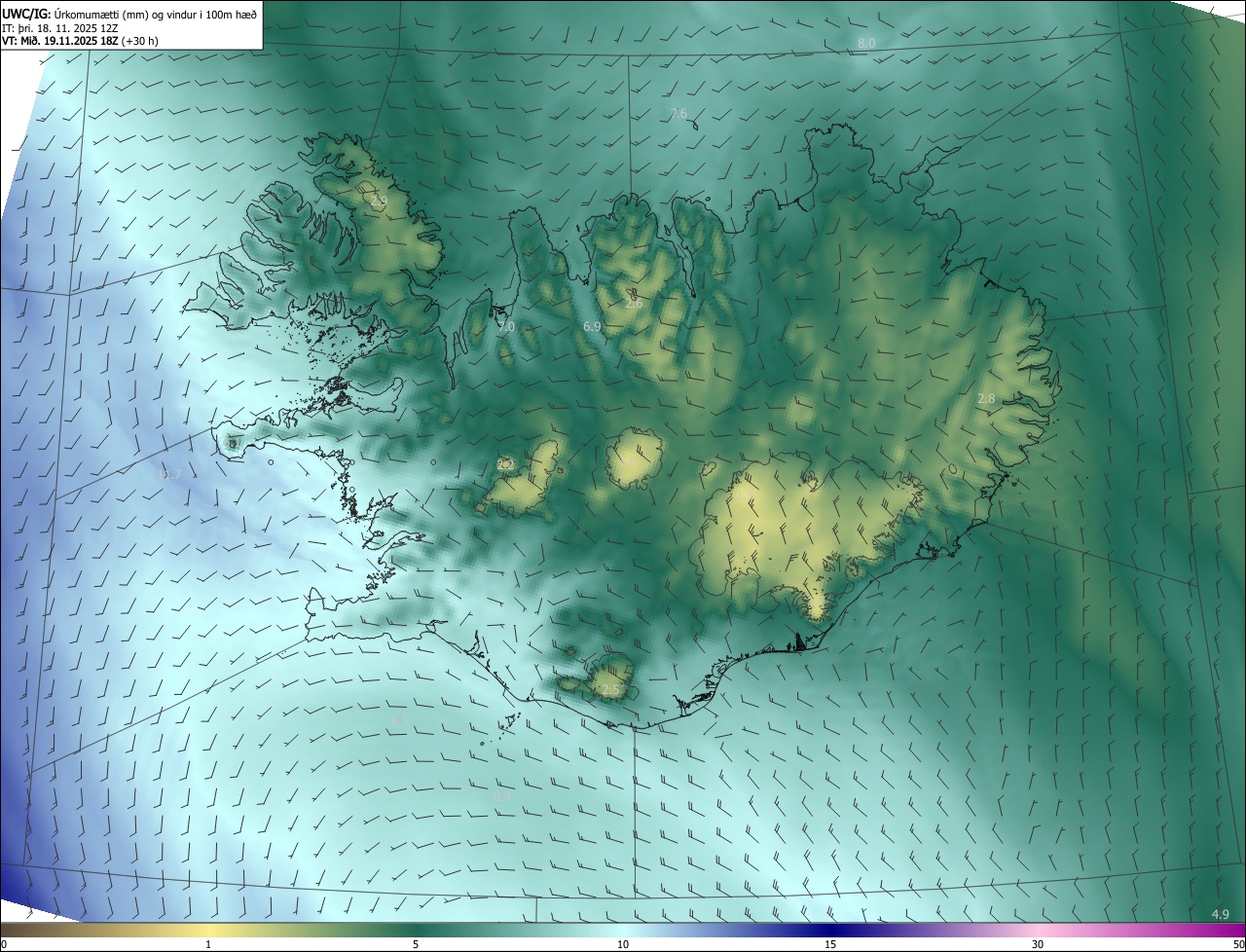This screenshot has width=1246, height=952.
Task: Click the 8.5 value label
Action: click(400, 721)
